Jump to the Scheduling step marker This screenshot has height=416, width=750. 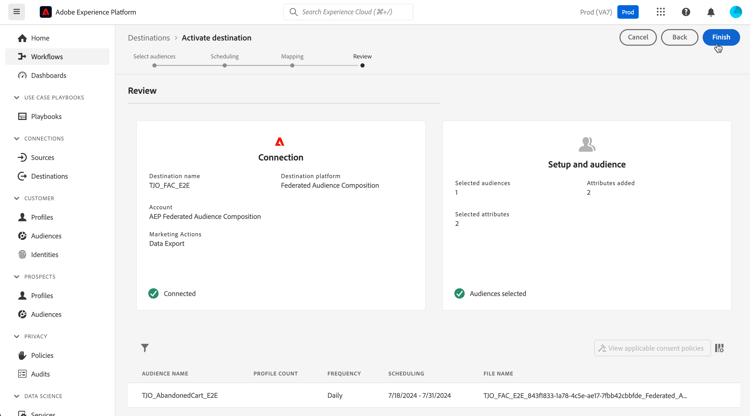click(x=224, y=66)
